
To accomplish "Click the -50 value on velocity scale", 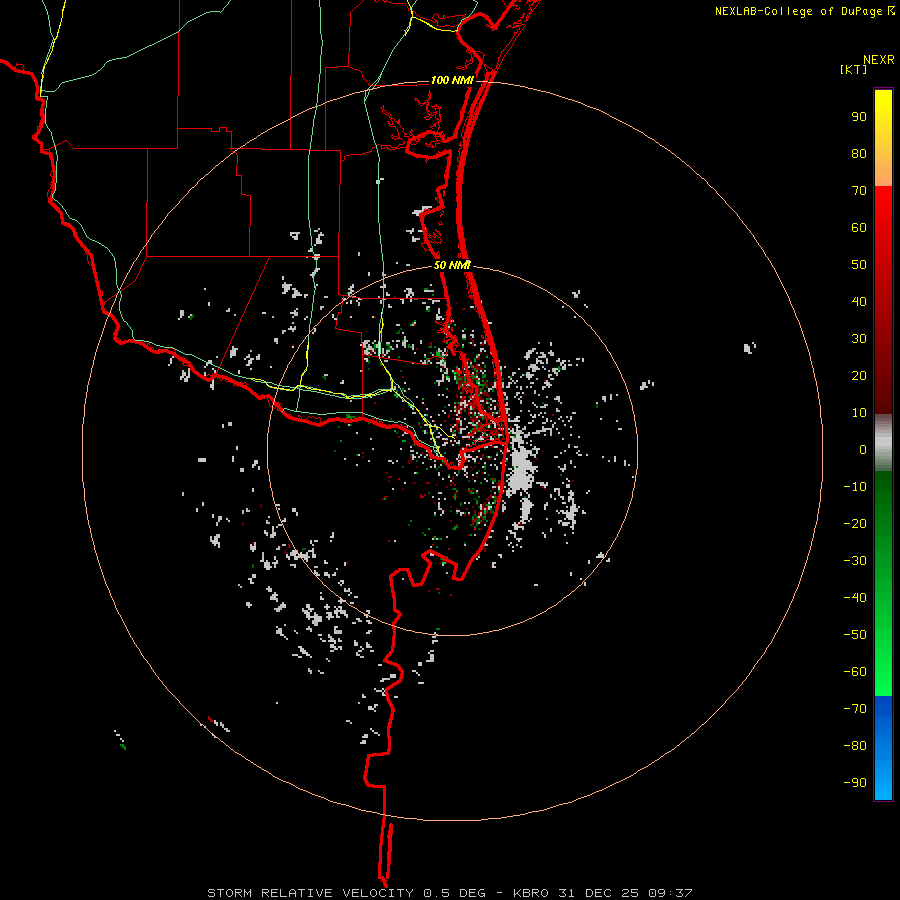I will click(855, 635).
